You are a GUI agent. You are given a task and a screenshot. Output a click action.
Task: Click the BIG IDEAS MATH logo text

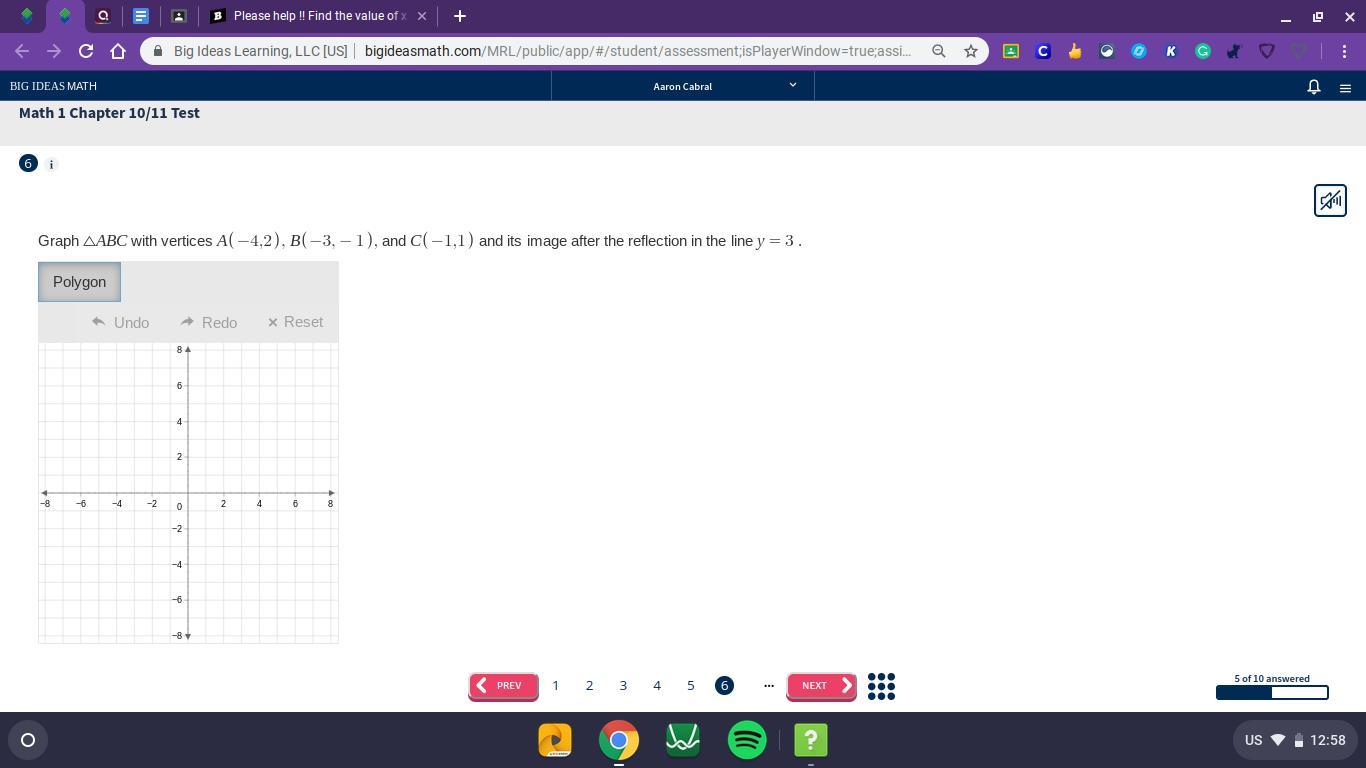tap(53, 86)
